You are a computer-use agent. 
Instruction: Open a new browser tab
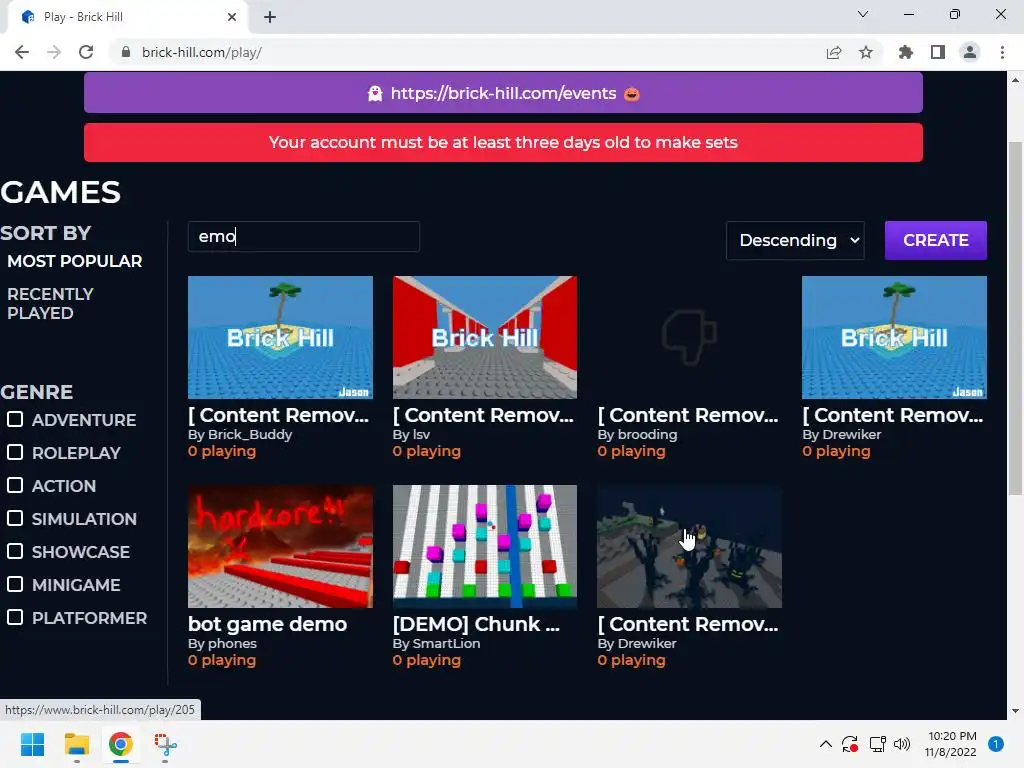(x=270, y=17)
